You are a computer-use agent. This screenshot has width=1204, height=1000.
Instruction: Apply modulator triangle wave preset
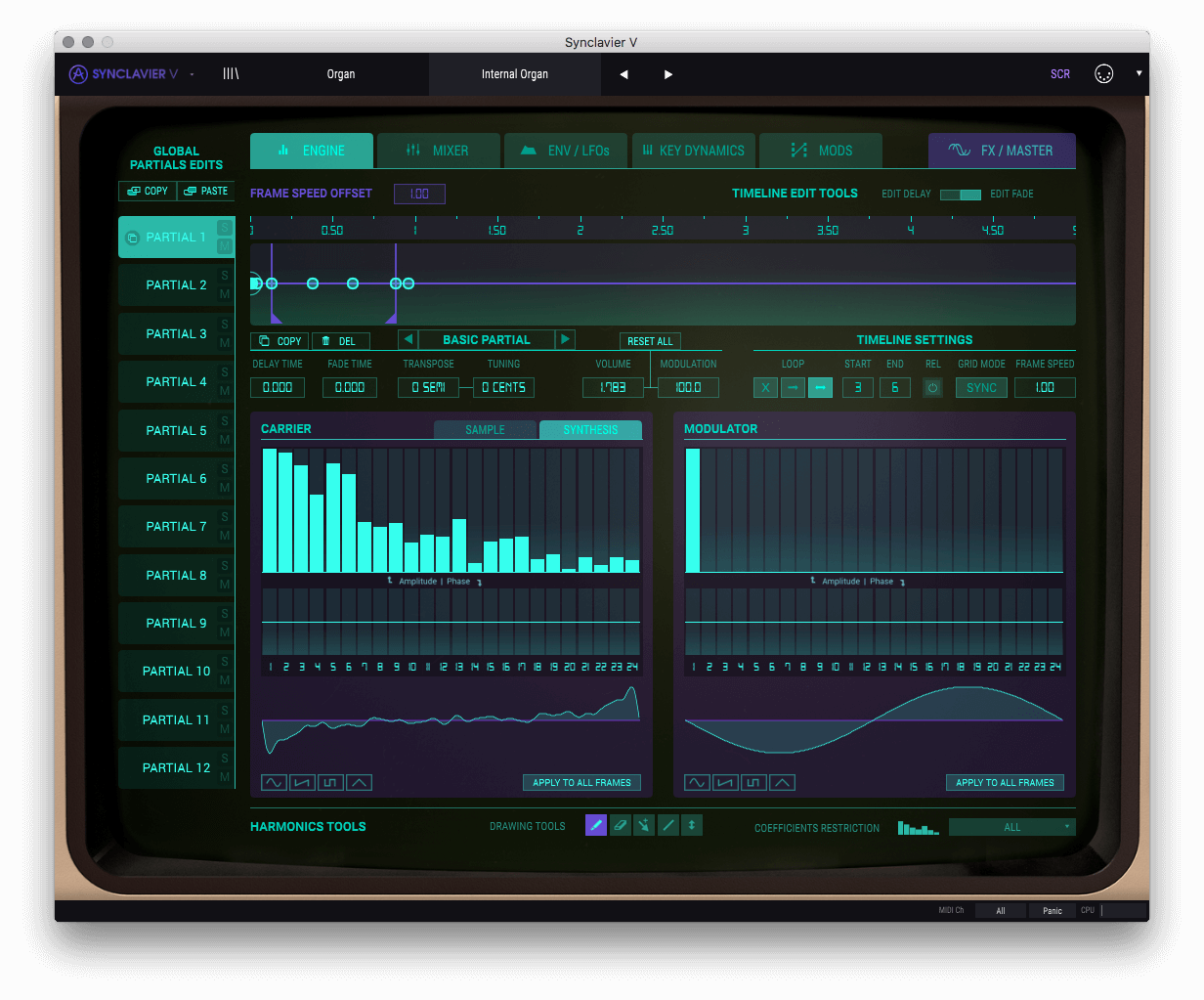coord(782,782)
